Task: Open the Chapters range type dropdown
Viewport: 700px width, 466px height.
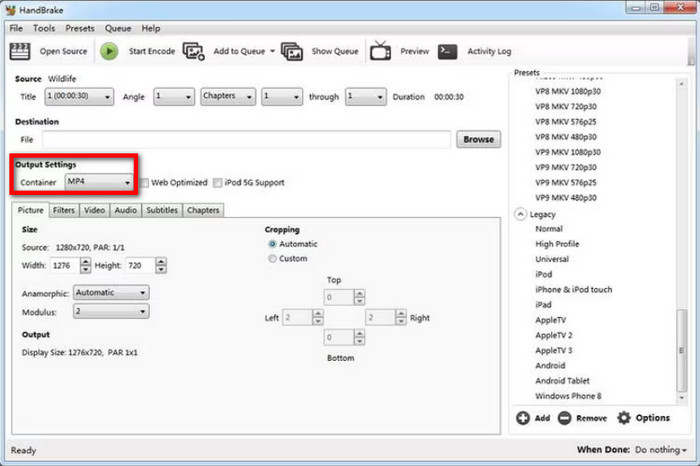Action: pyautogui.click(x=228, y=96)
